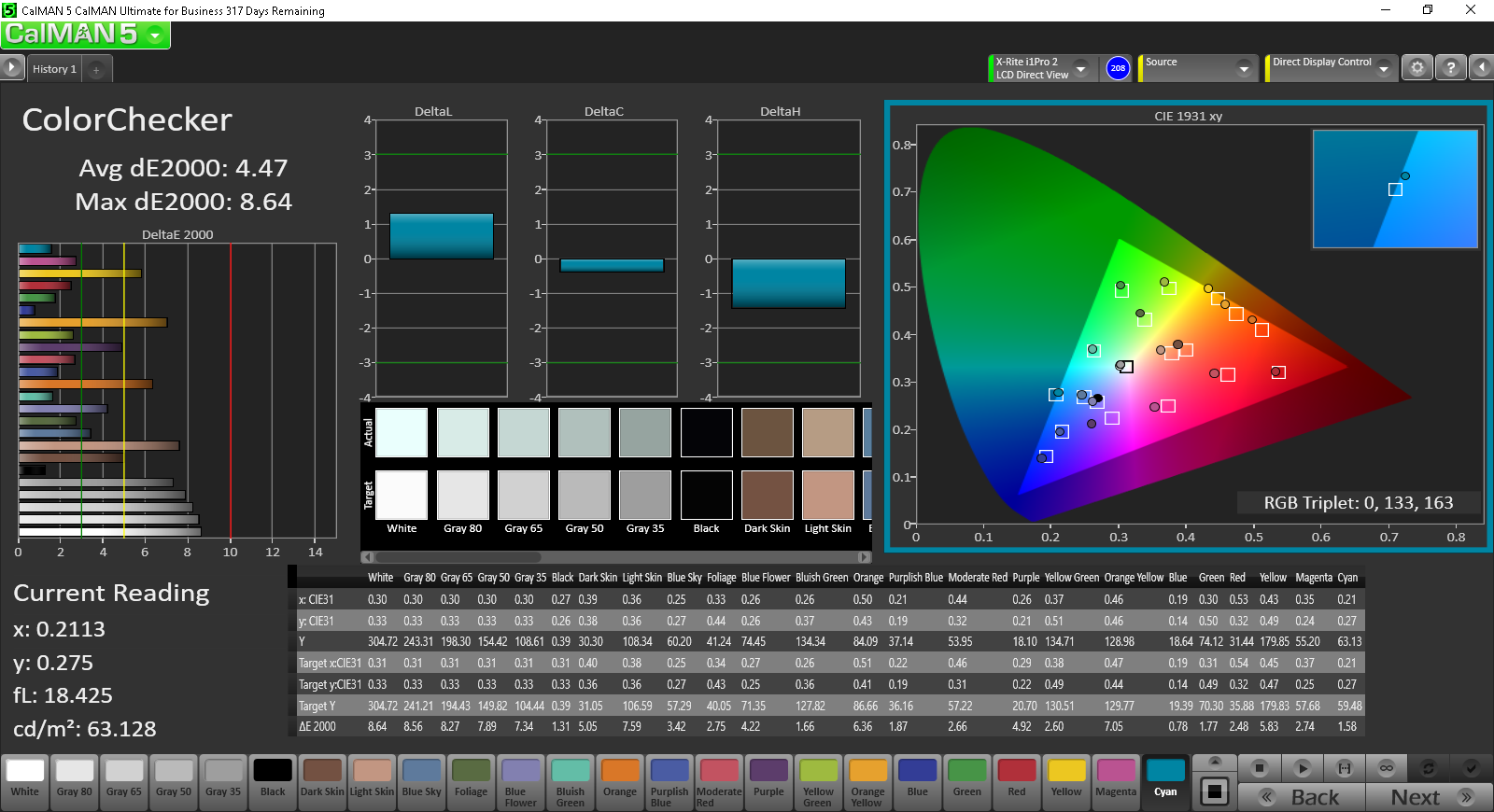Click the swatch strip scrollbar right arrow
This screenshot has height=812, width=1494.
click(x=864, y=557)
